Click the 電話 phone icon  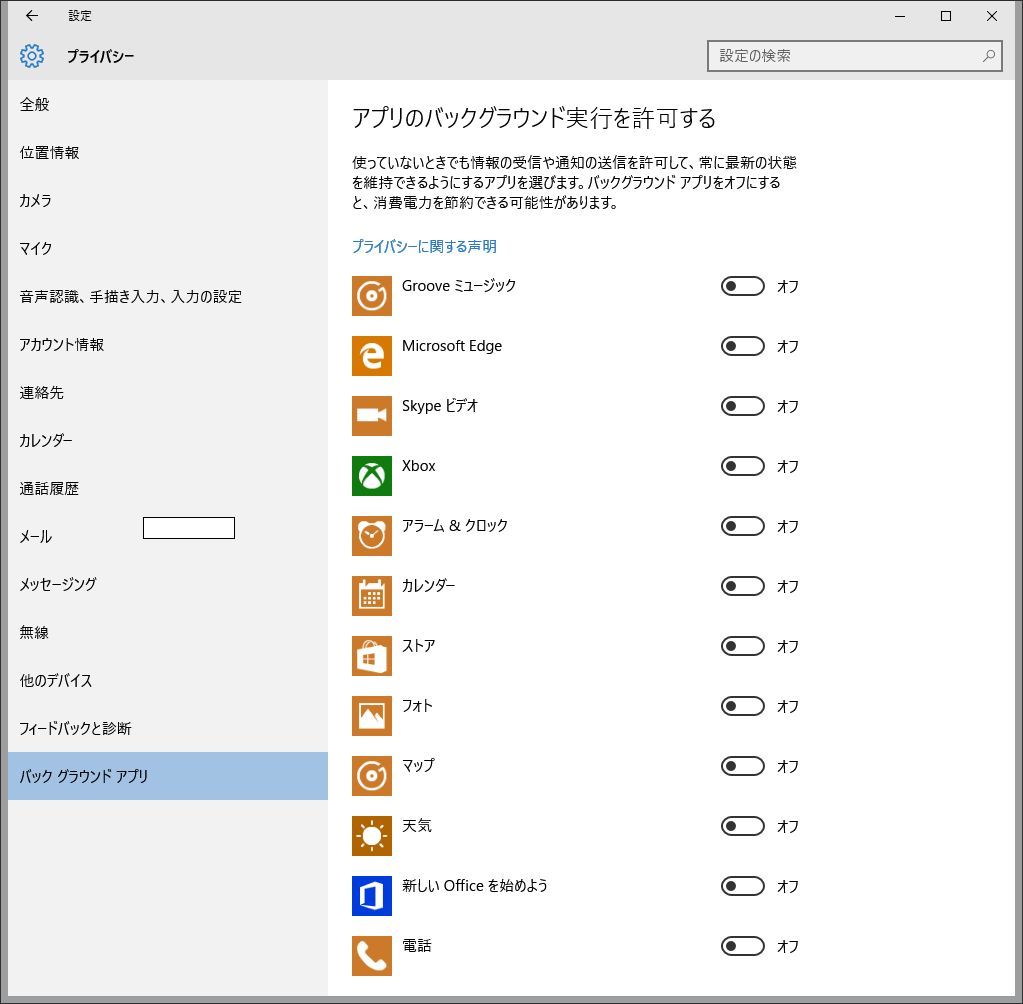point(372,956)
